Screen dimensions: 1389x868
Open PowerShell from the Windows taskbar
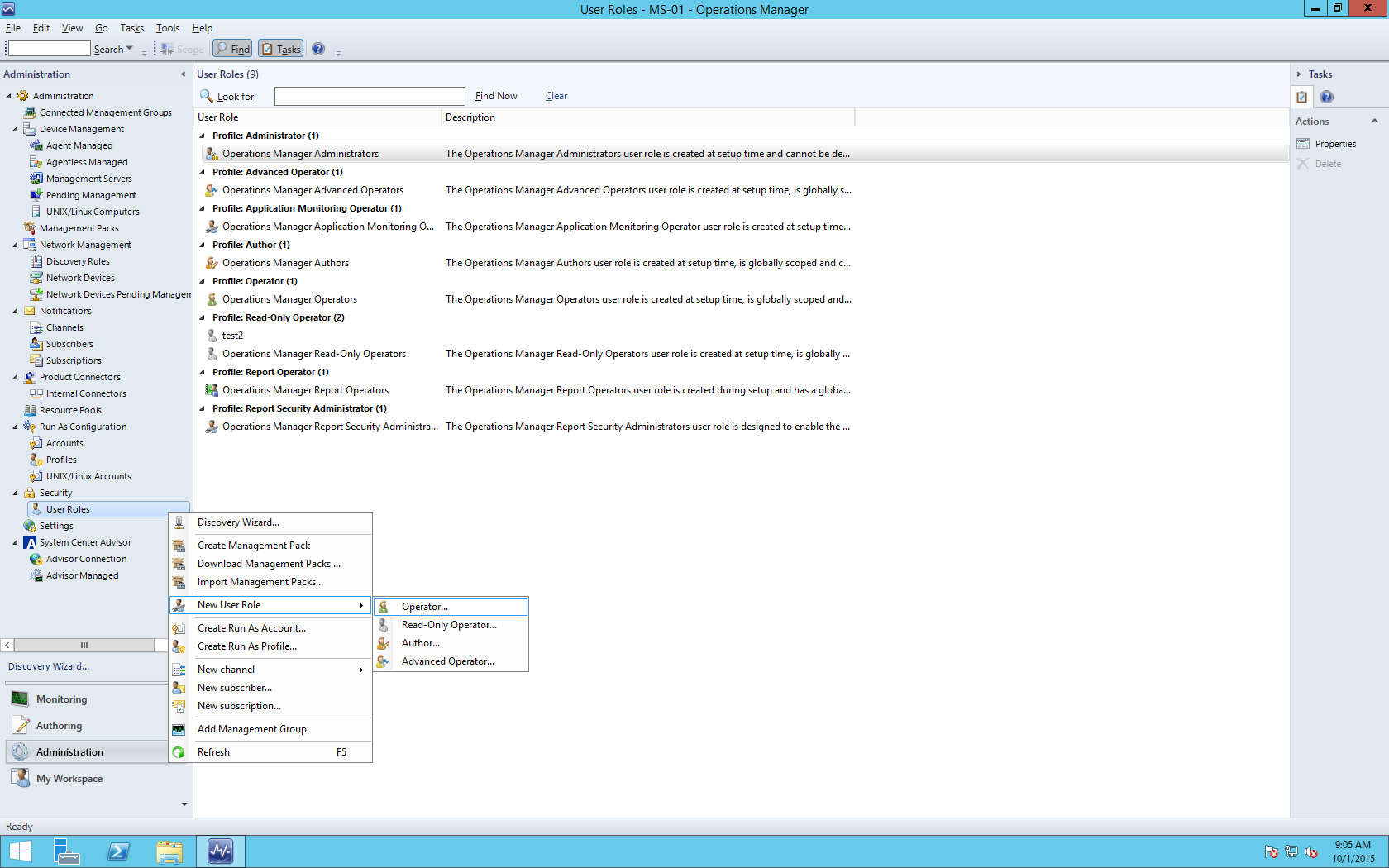point(118,851)
